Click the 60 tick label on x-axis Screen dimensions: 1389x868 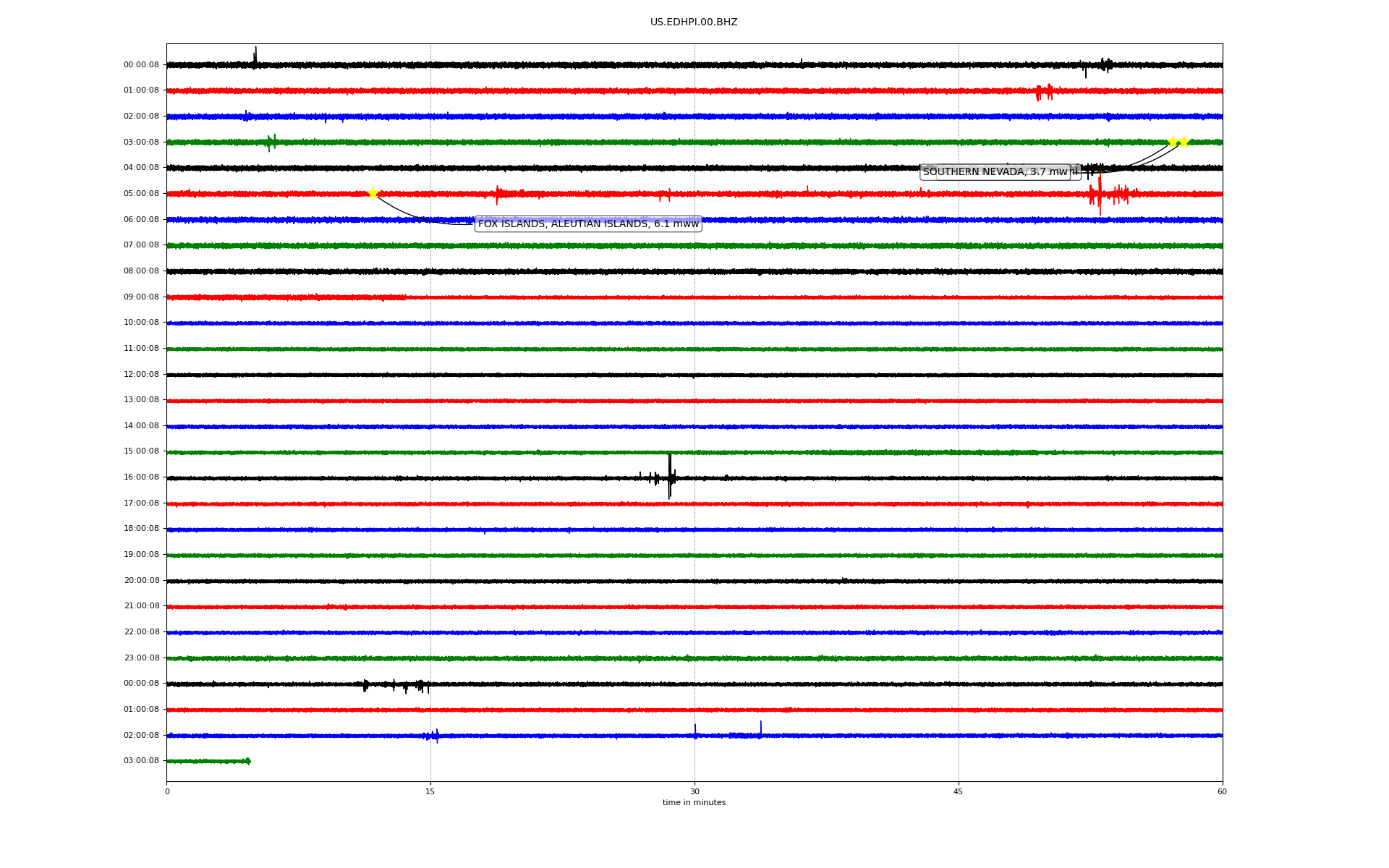(1222, 791)
